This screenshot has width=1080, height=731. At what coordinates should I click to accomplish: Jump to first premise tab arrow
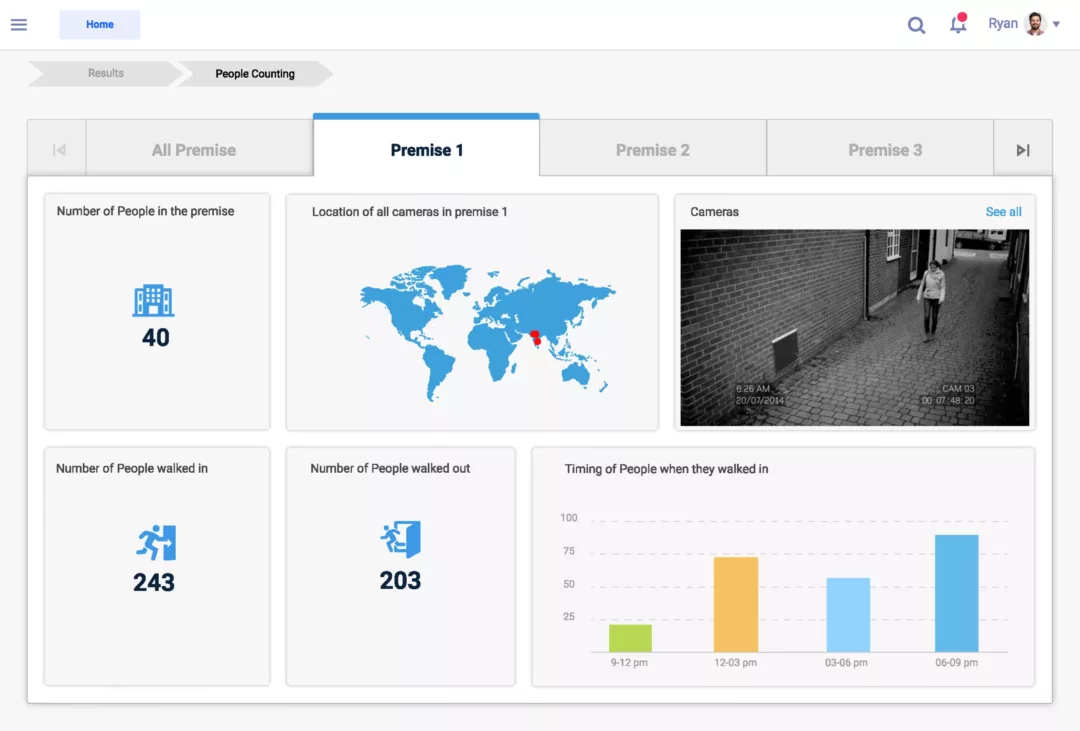tap(58, 150)
